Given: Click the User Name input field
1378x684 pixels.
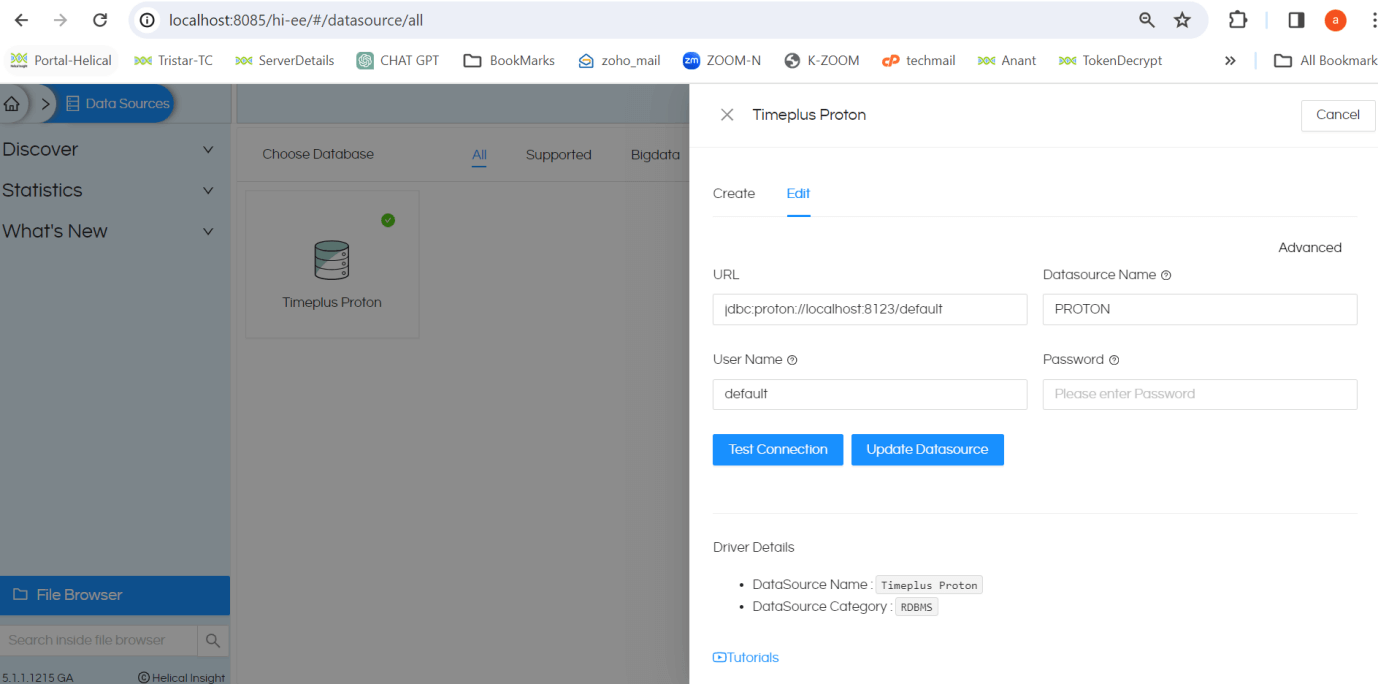Looking at the screenshot, I should point(870,394).
